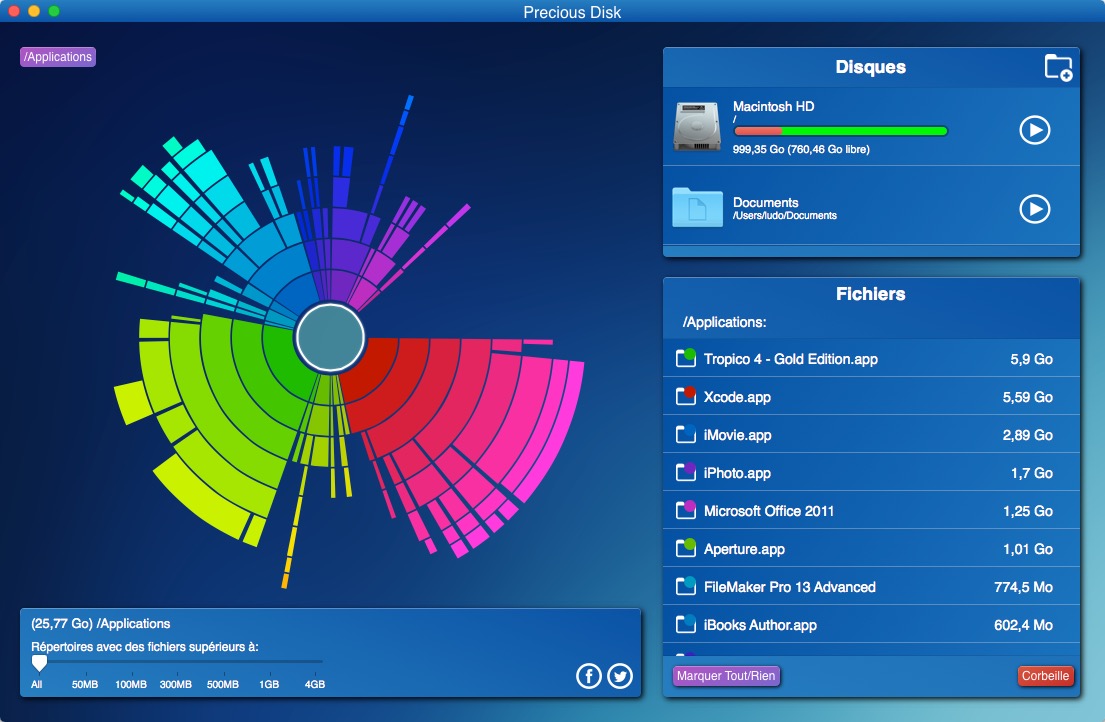Click the green zoom window button
The height and width of the screenshot is (722, 1105).
pyautogui.click(x=54, y=11)
